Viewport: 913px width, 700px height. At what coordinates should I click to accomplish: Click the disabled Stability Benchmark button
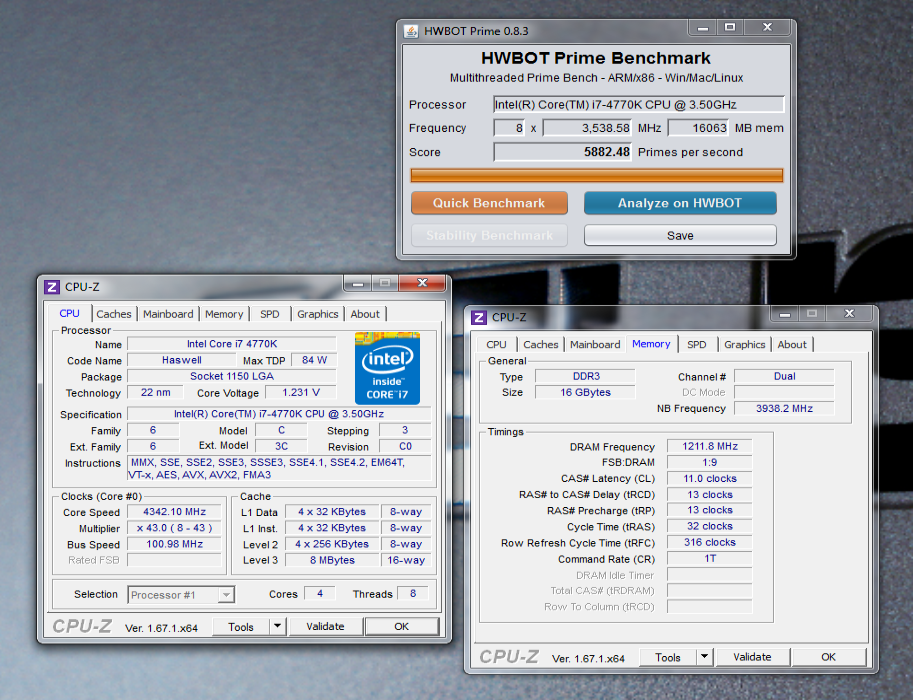(489, 235)
